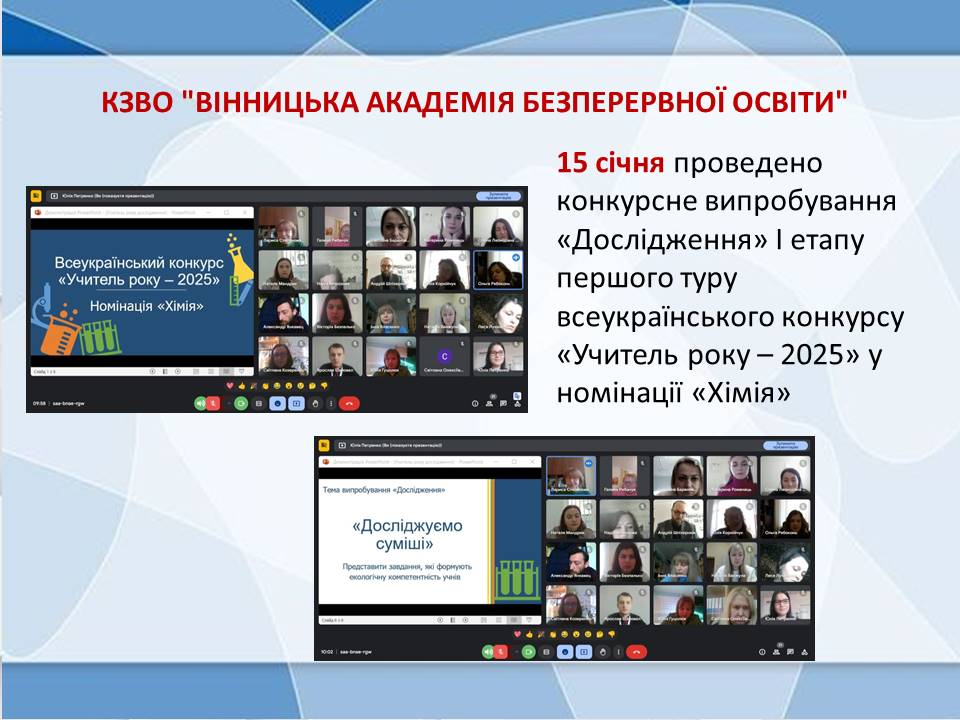Click the red leave call button in the 09:58 meeting
The height and width of the screenshot is (720, 960).
coord(349,403)
